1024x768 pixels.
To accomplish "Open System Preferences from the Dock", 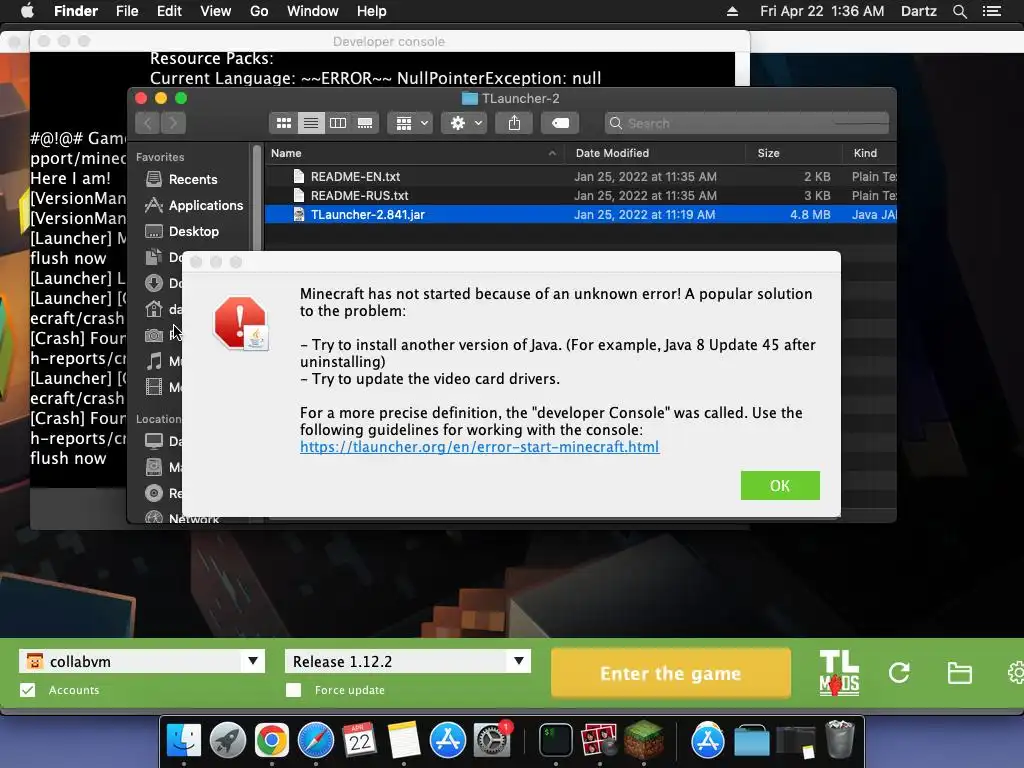I will tap(491, 741).
